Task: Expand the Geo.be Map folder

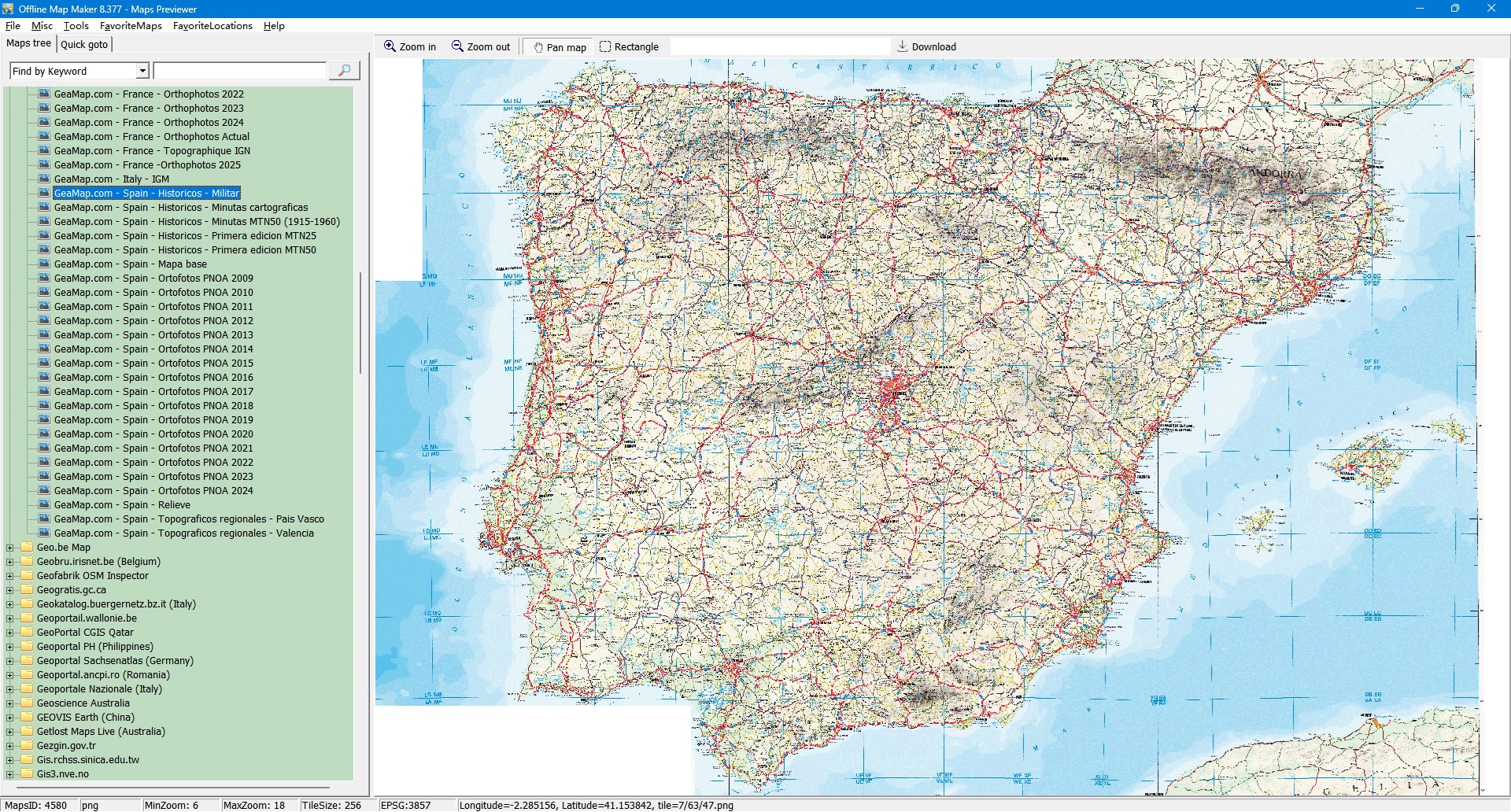Action: coord(9,548)
